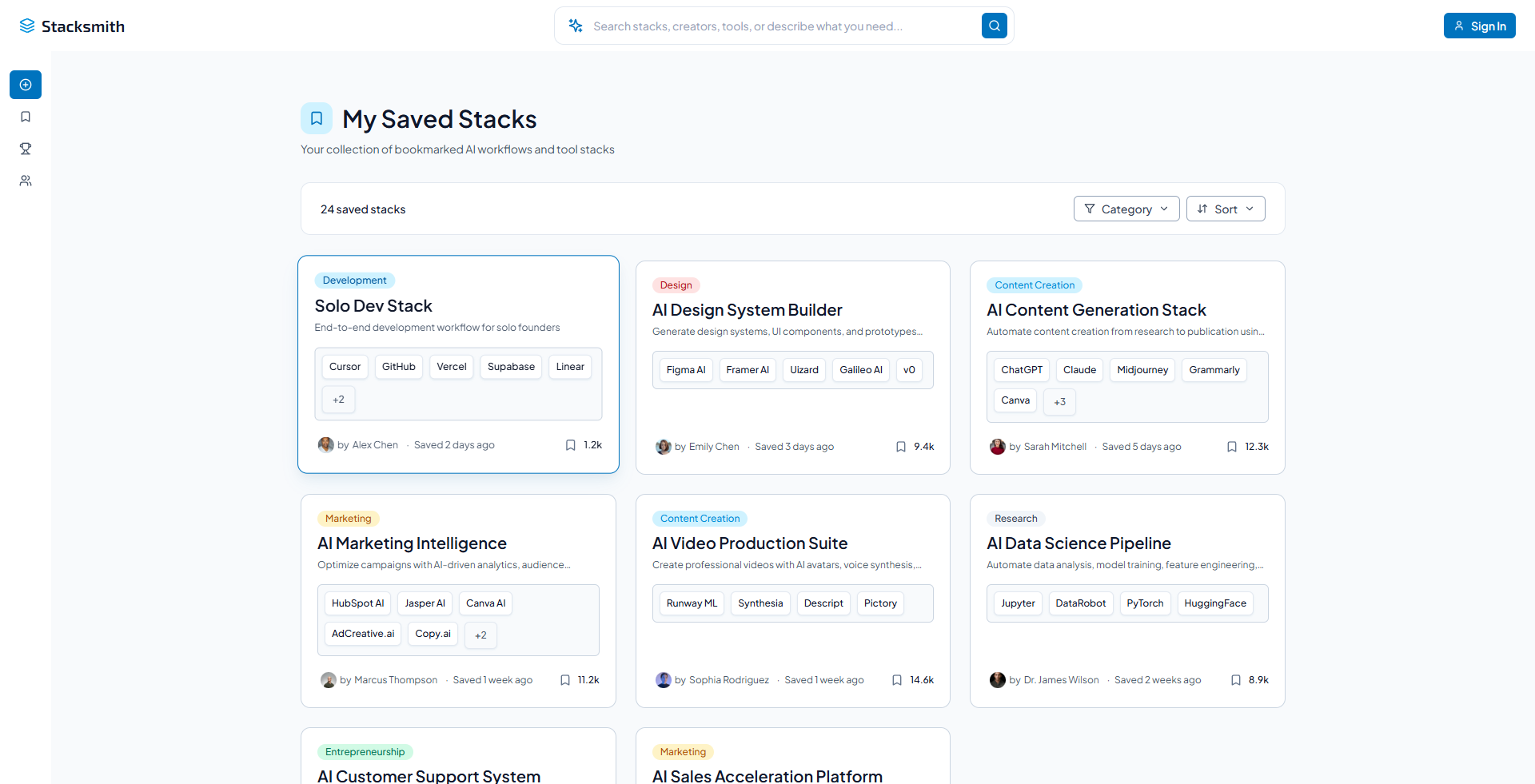Click the Runway ML tool chip
This screenshot has width=1535, height=784.
tap(692, 603)
